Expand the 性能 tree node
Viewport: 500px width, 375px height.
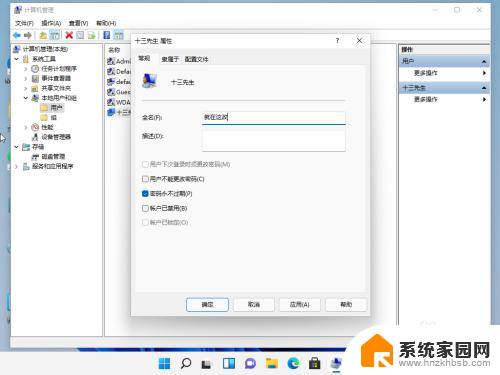(26, 127)
